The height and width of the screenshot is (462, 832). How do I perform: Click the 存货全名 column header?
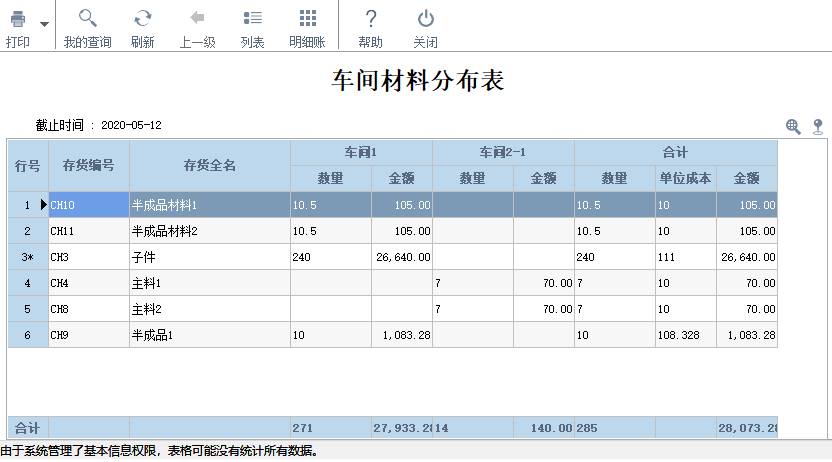pyautogui.click(x=210, y=165)
